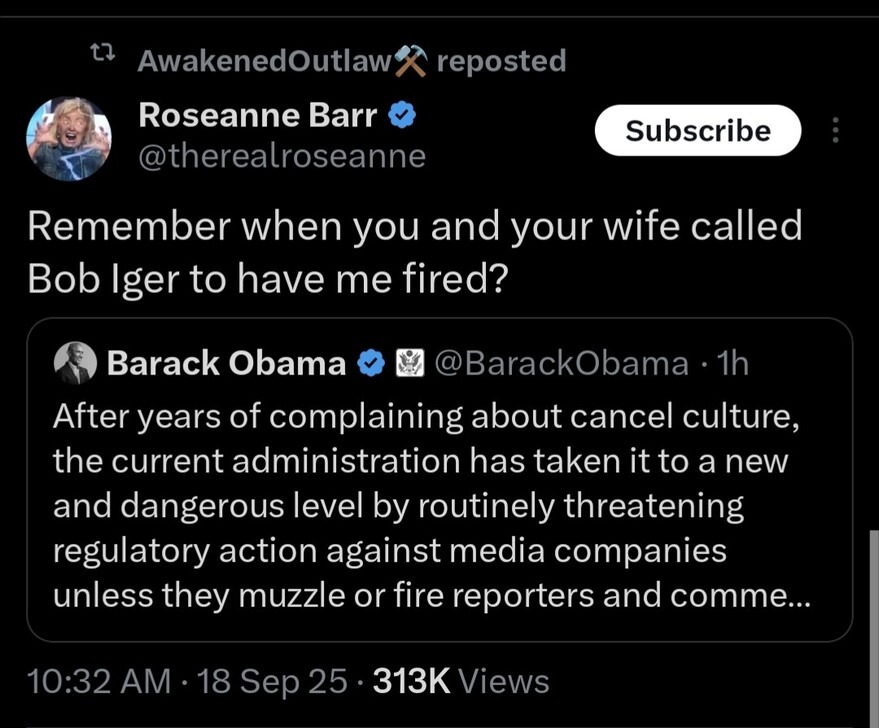The image size is (879, 728).
Task: Open the @therealroseanne handle
Action: [x=281, y=156]
